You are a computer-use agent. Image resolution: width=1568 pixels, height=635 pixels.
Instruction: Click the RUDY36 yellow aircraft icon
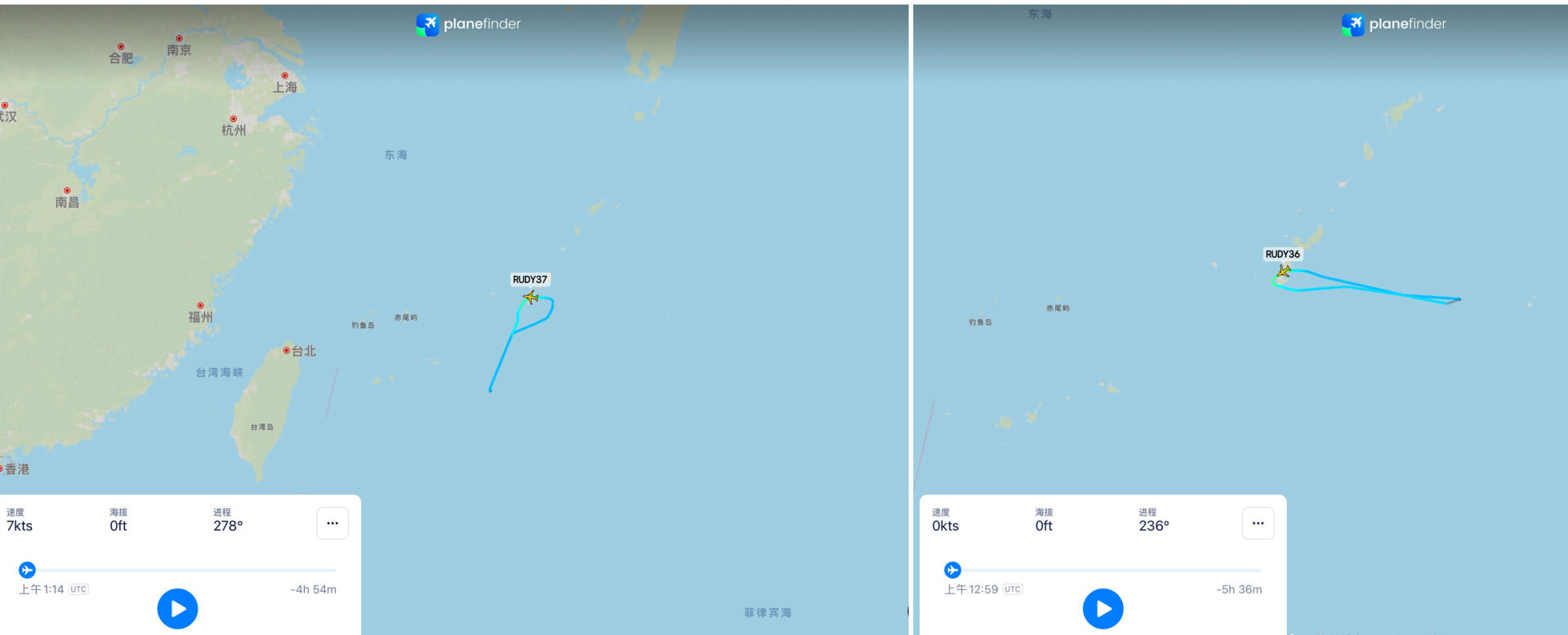(1284, 271)
